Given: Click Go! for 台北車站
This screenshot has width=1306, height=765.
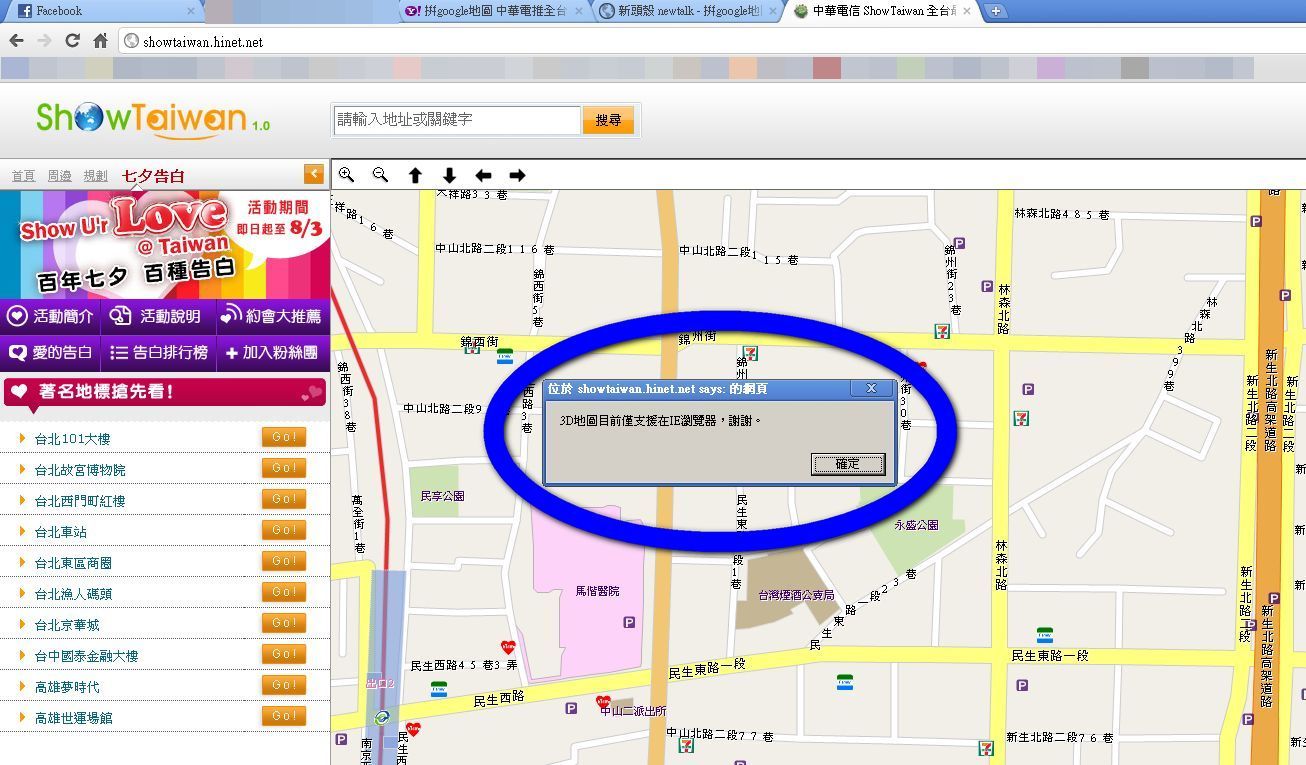Looking at the screenshot, I should click(284, 530).
